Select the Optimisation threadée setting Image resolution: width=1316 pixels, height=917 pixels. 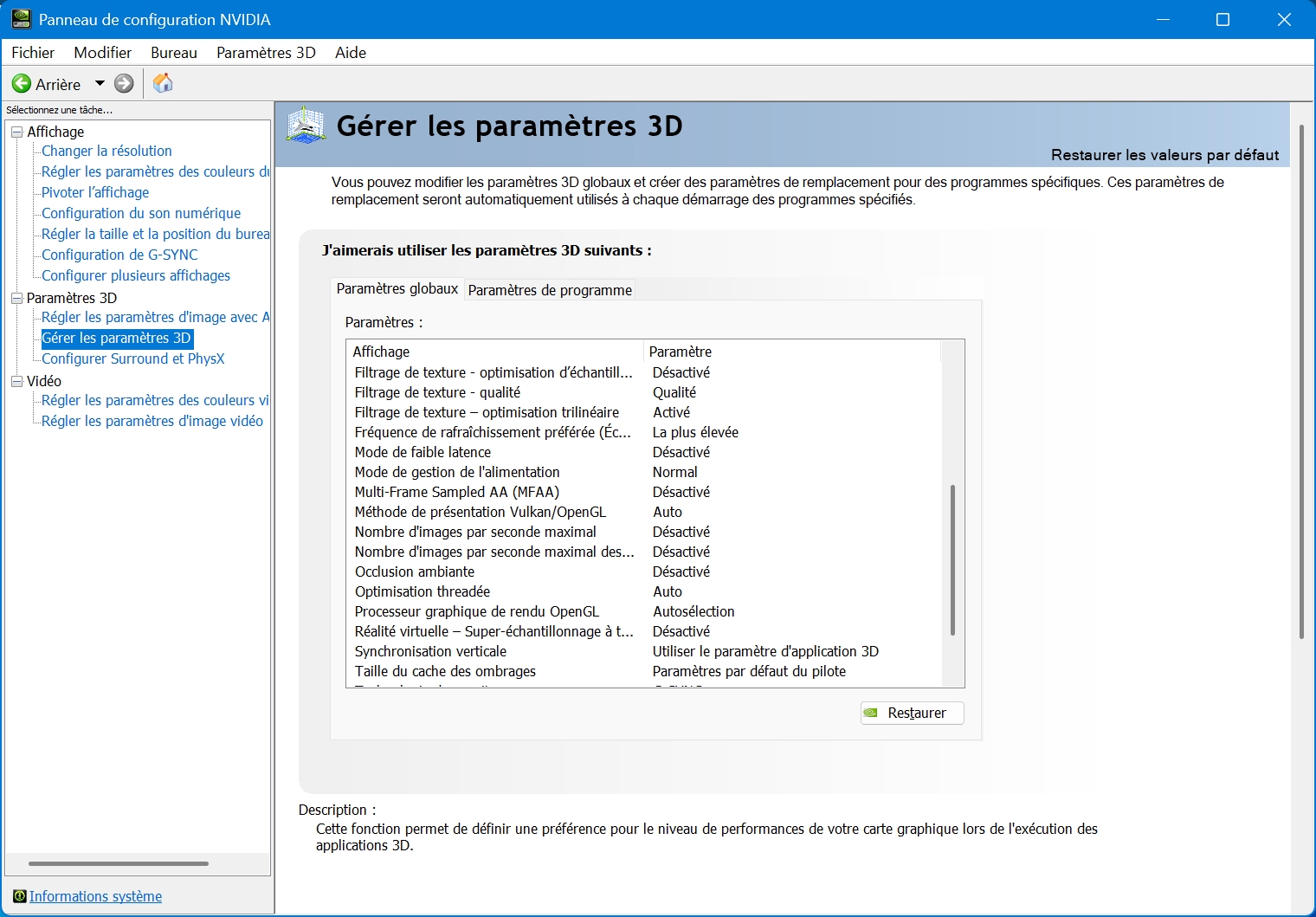pos(642,591)
